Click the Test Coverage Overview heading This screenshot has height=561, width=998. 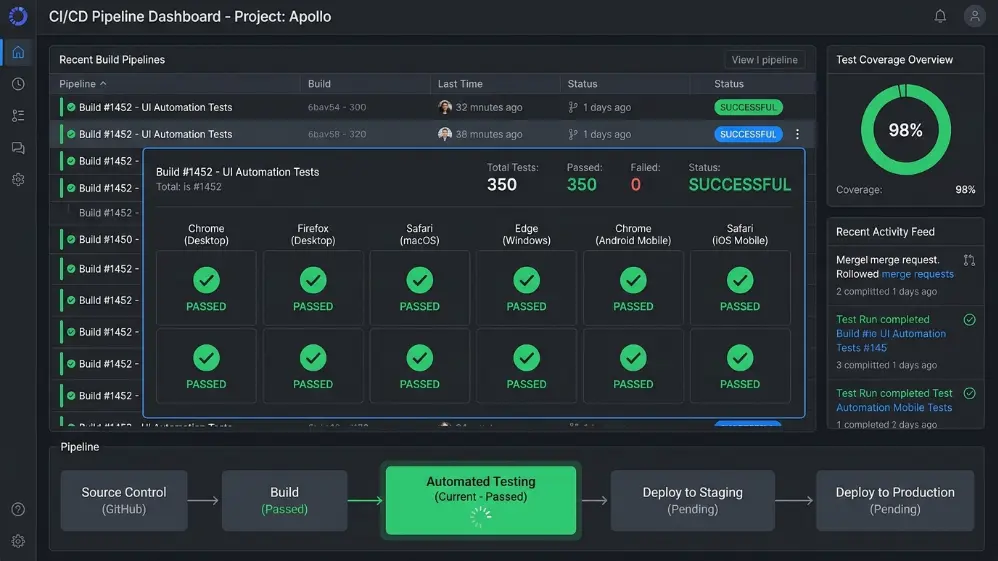(894, 59)
